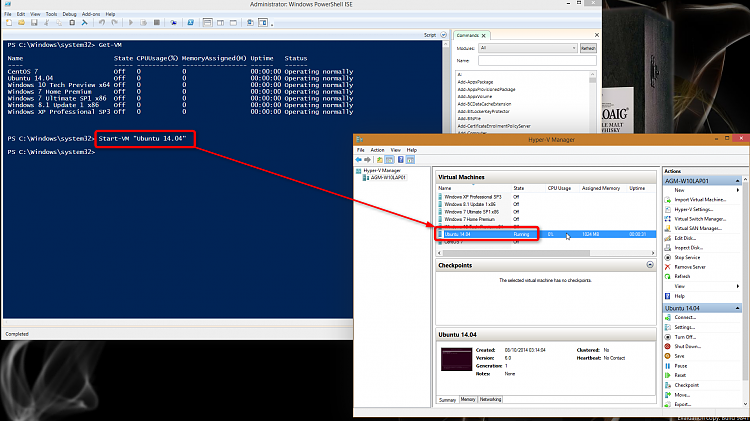This screenshot has width=750, height=421.
Task: Collapse AGM-W10LAP01 actions section
Action: [737, 181]
